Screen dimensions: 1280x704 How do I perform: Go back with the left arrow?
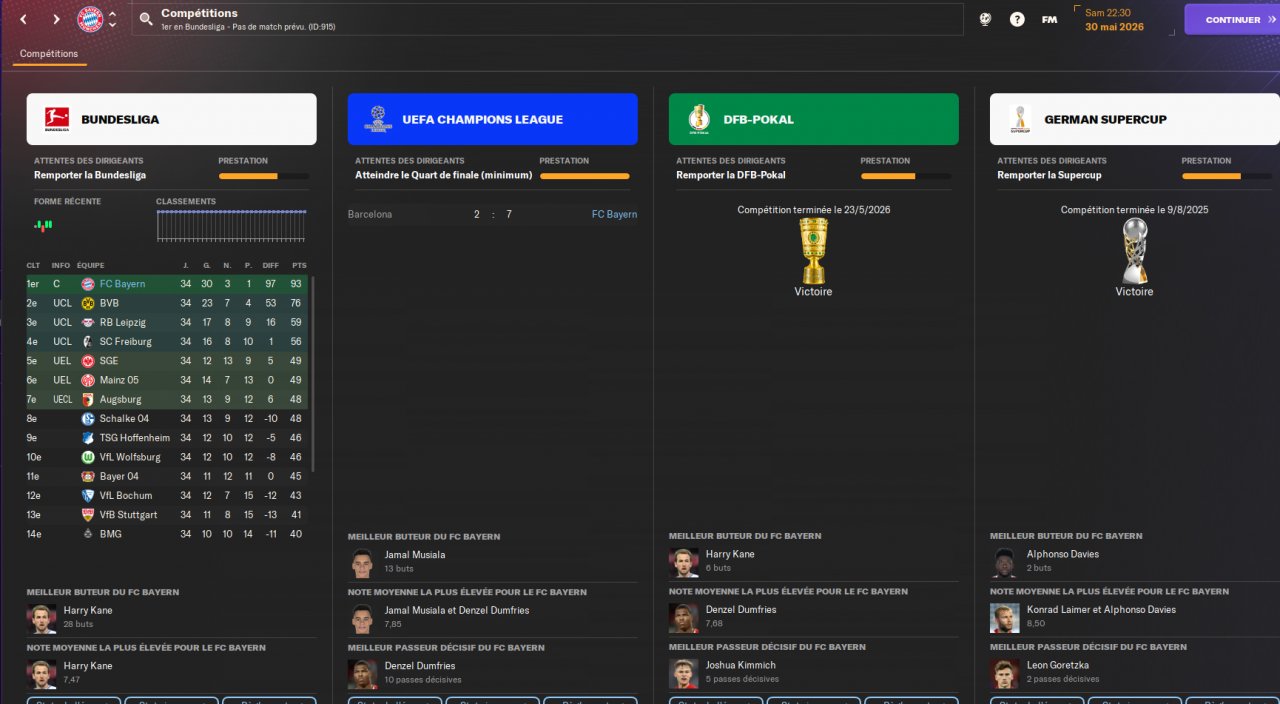(24, 19)
